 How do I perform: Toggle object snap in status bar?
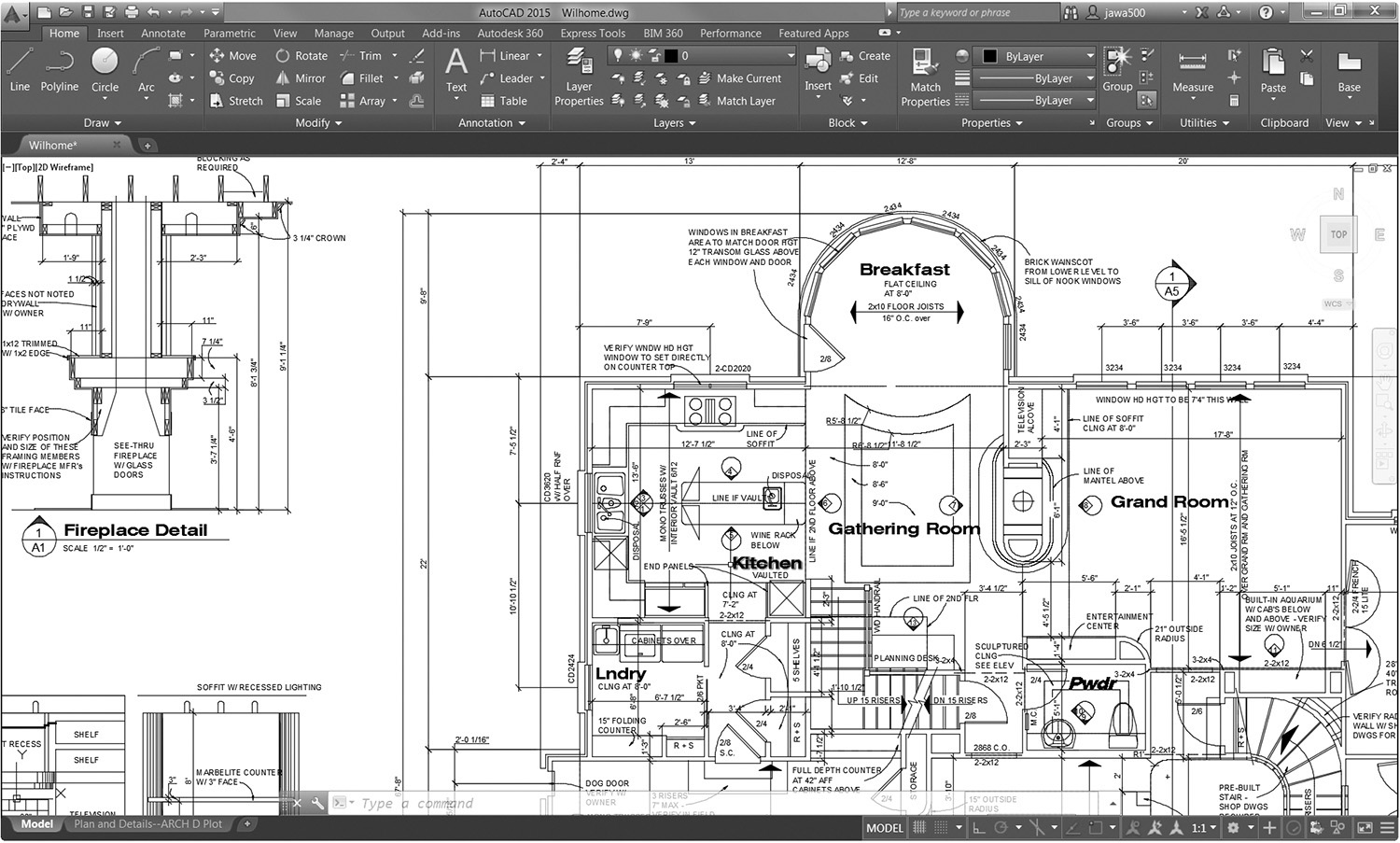point(1096,827)
